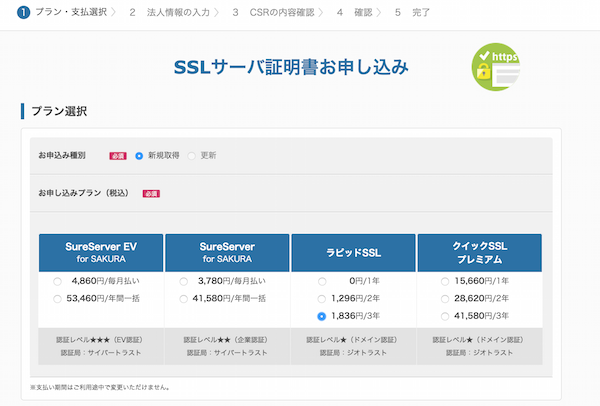
Task: Click ラピッドSSL 認証レベル★（ドメイン認証） text
Action: coord(352,340)
